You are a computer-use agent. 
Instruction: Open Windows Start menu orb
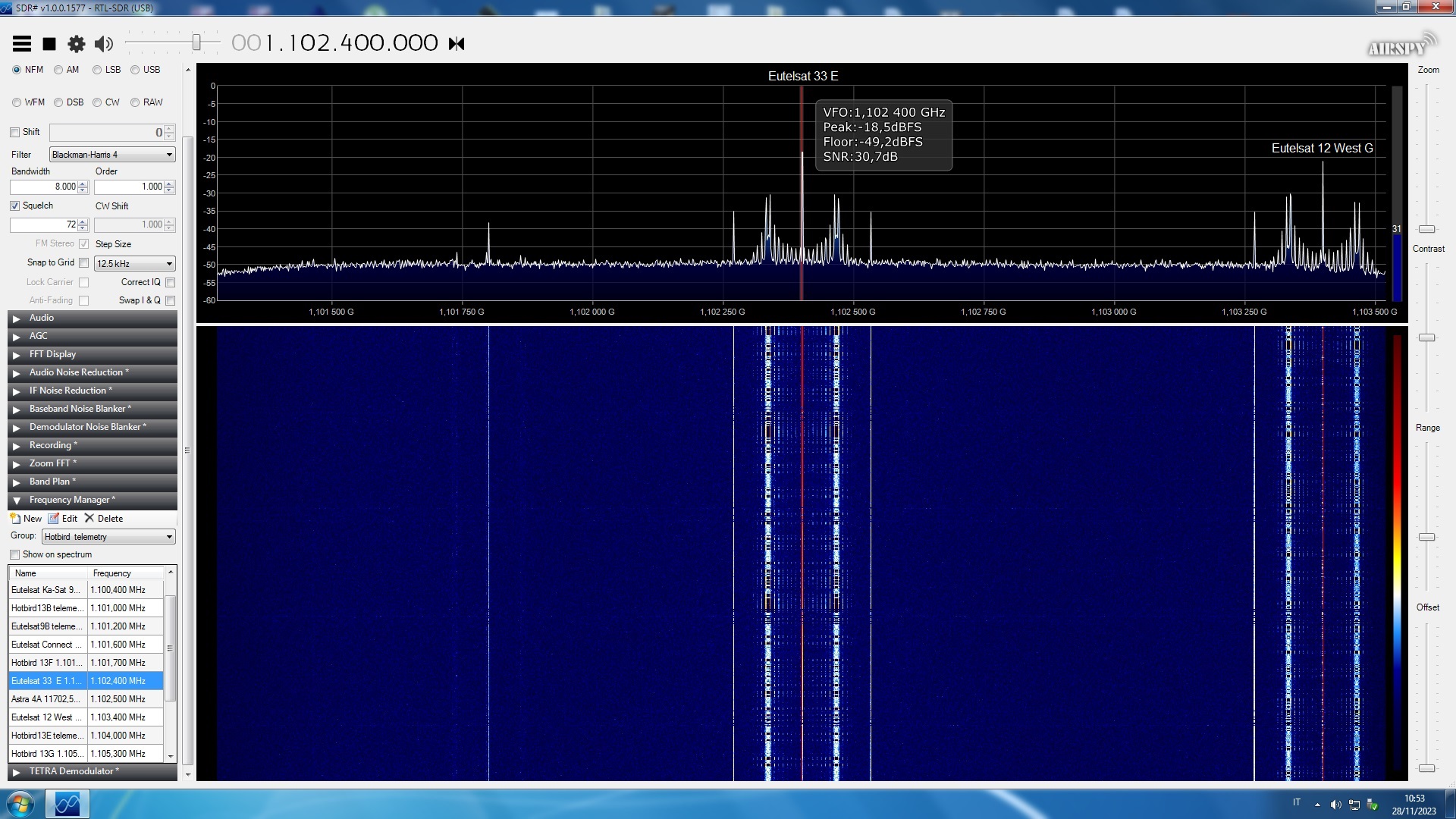[20, 804]
